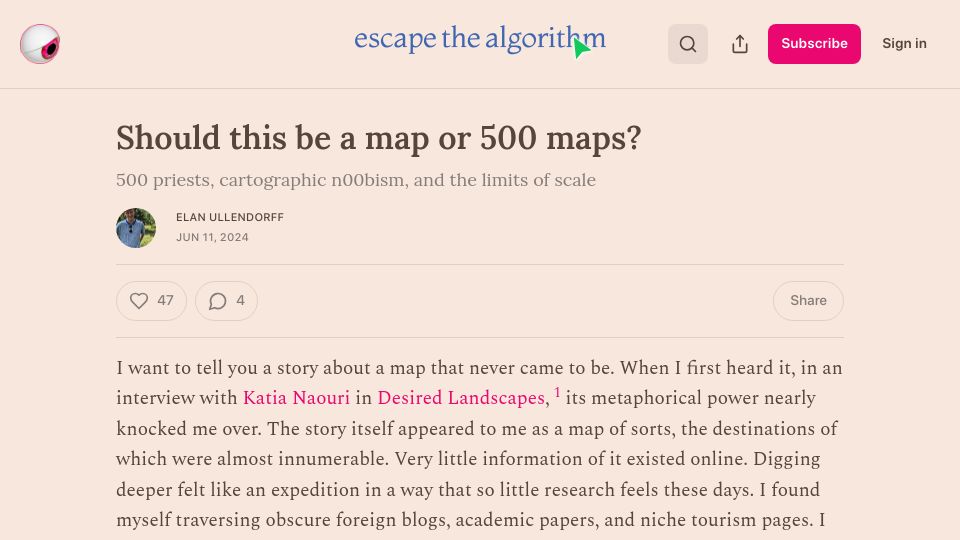Click the ELAN ULLENDORFF author name

click(x=230, y=217)
